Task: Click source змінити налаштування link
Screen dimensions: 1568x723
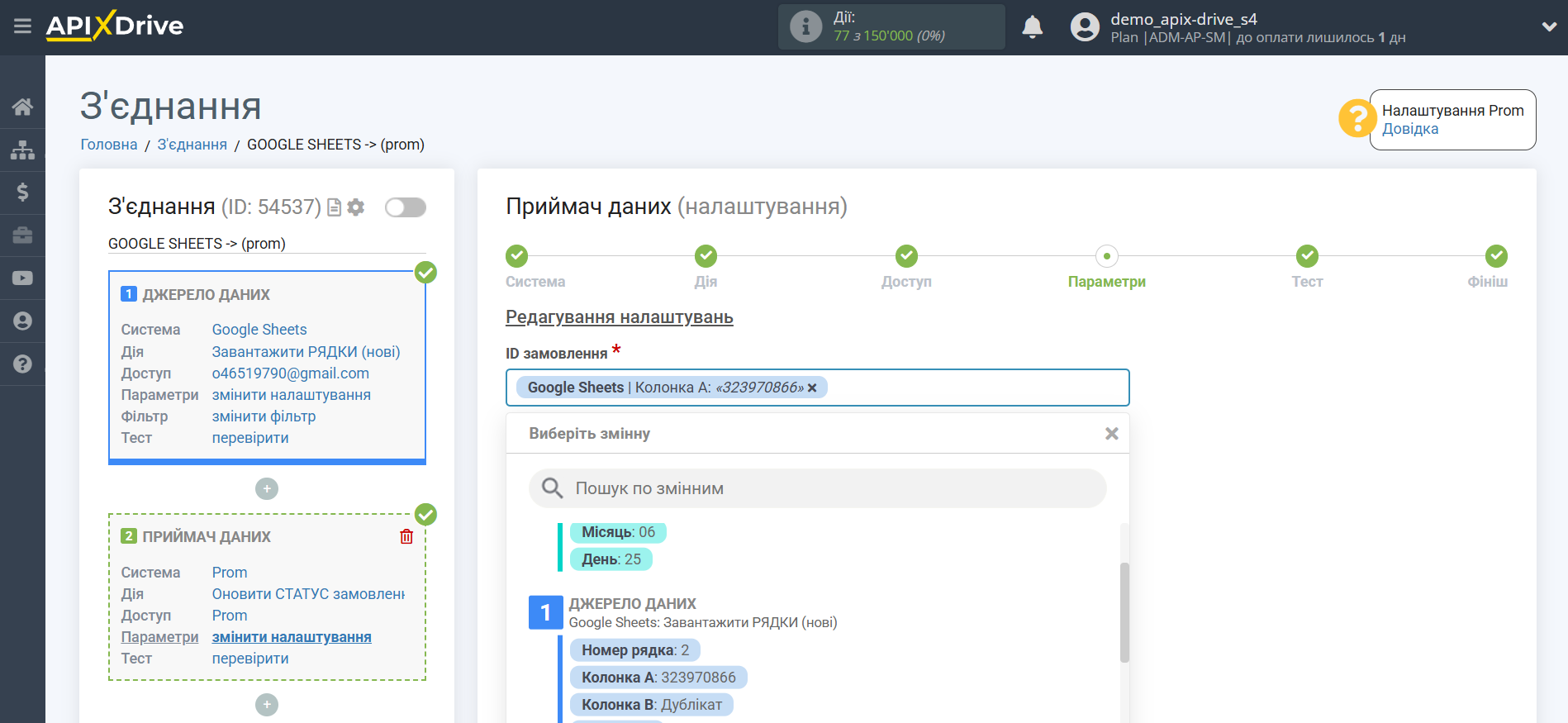Action: tap(292, 395)
